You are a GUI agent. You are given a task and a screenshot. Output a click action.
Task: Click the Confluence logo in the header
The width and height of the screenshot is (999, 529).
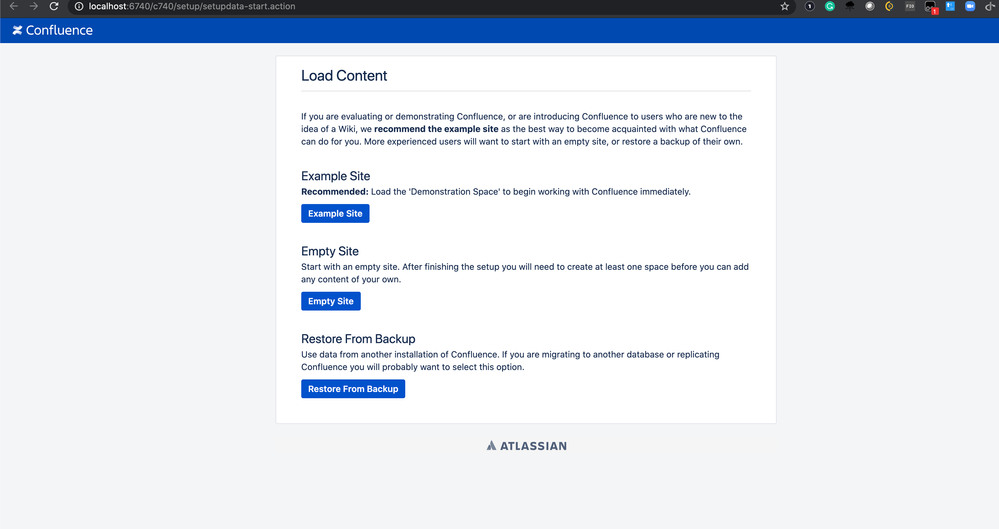(17, 30)
